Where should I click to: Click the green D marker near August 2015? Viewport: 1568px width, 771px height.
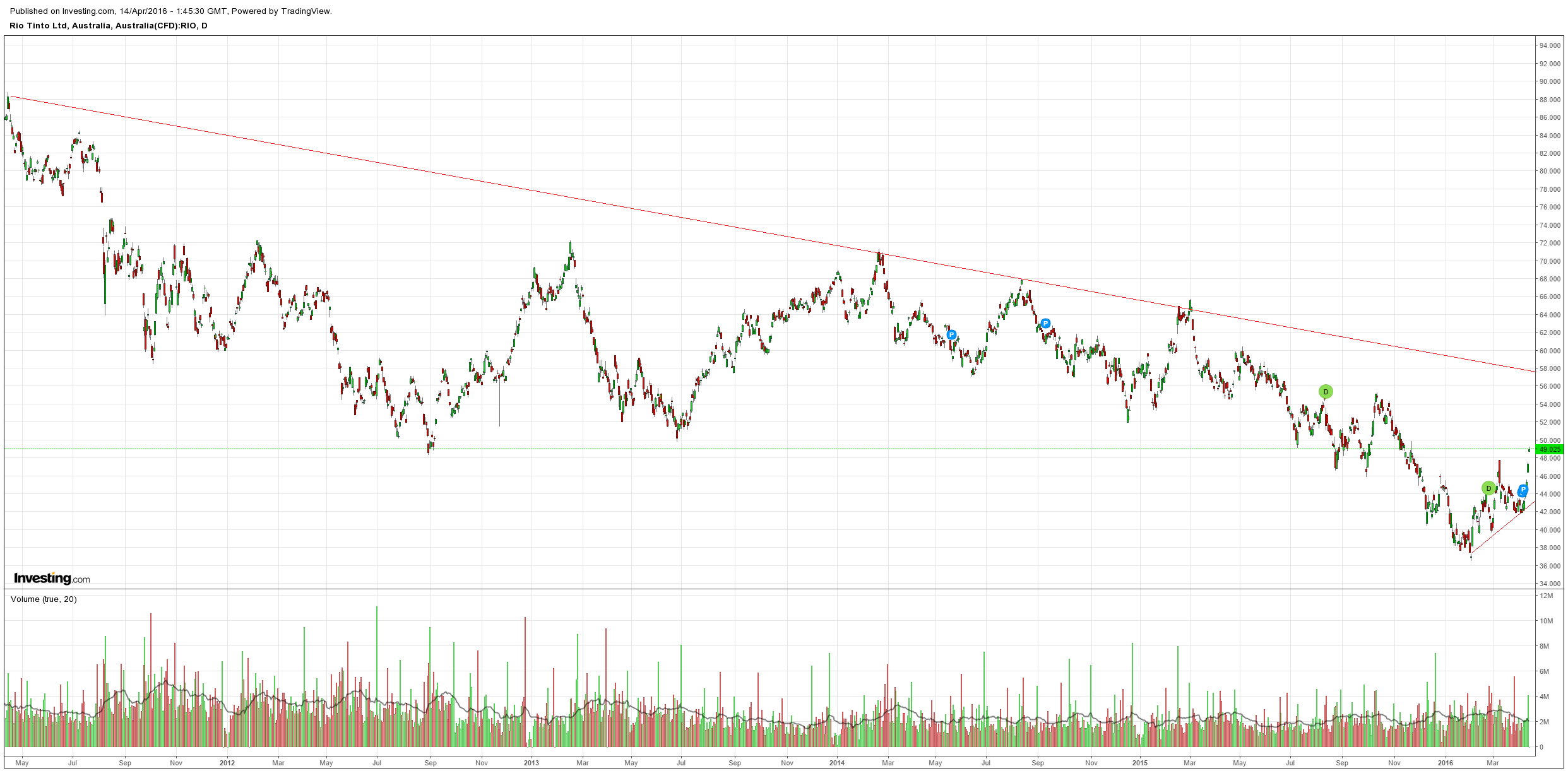click(x=1326, y=392)
